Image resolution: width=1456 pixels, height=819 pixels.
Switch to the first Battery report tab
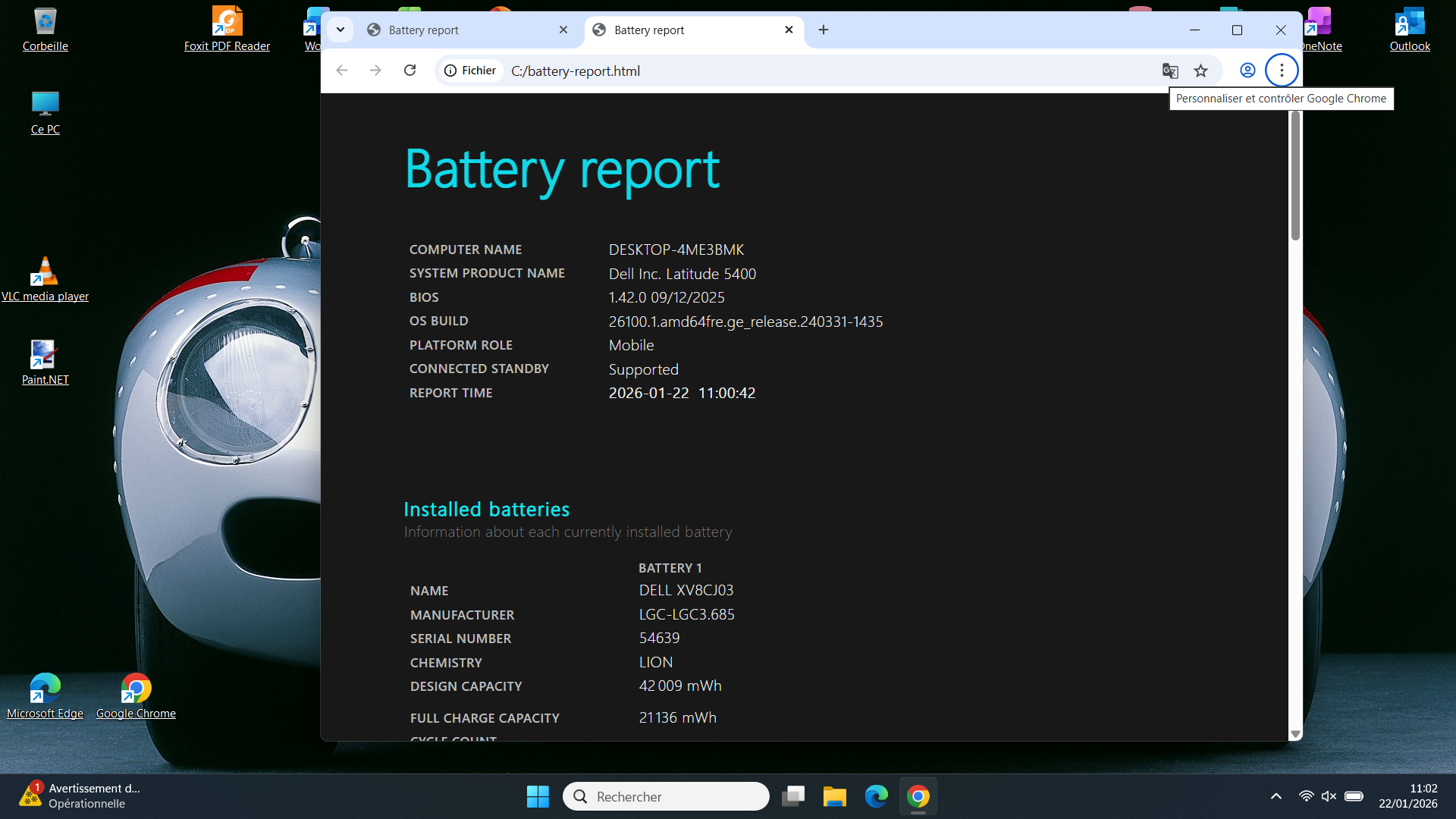466,30
